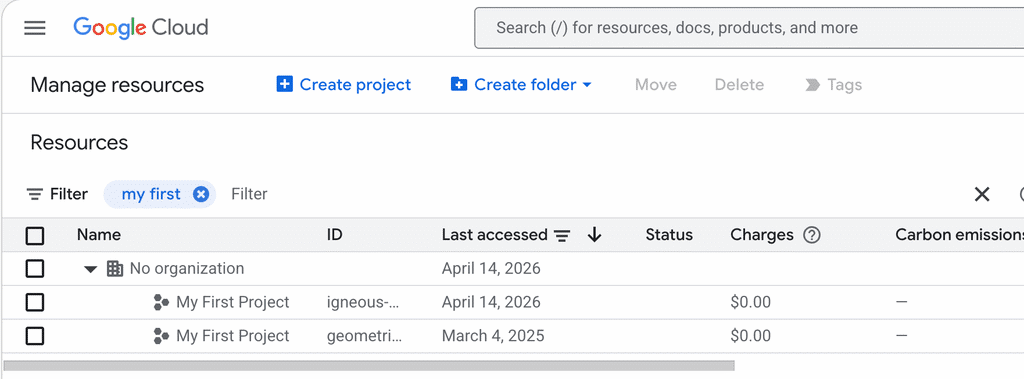The height and width of the screenshot is (379, 1024).
Task: Sort by Last accessed column header
Action: [x=494, y=235]
